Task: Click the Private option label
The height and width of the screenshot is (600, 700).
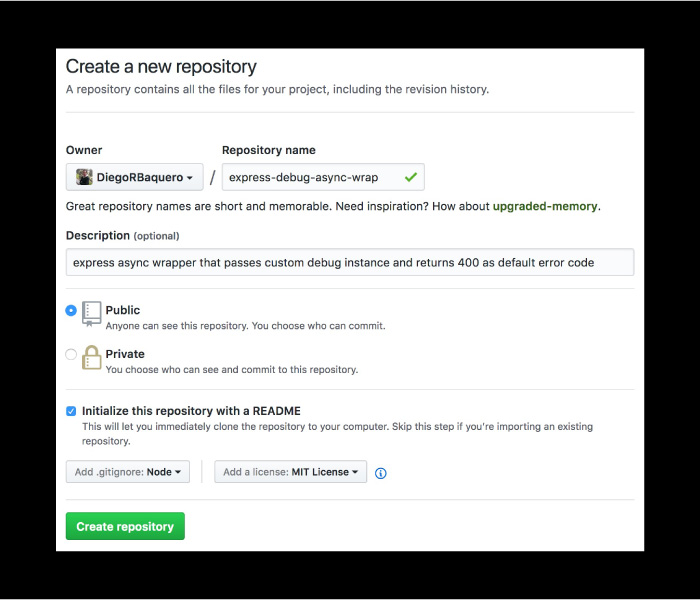Action: [125, 354]
